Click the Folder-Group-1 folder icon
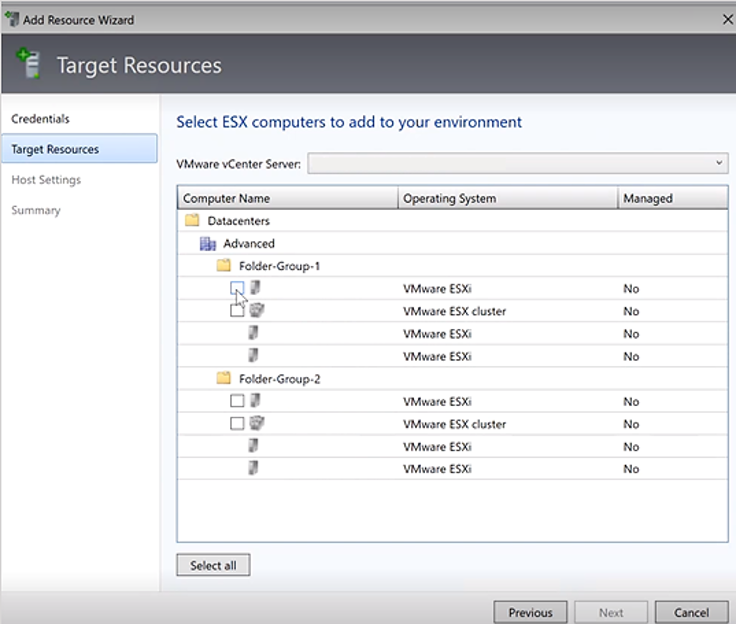Image resolution: width=736 pixels, height=624 pixels. pyautogui.click(x=223, y=265)
